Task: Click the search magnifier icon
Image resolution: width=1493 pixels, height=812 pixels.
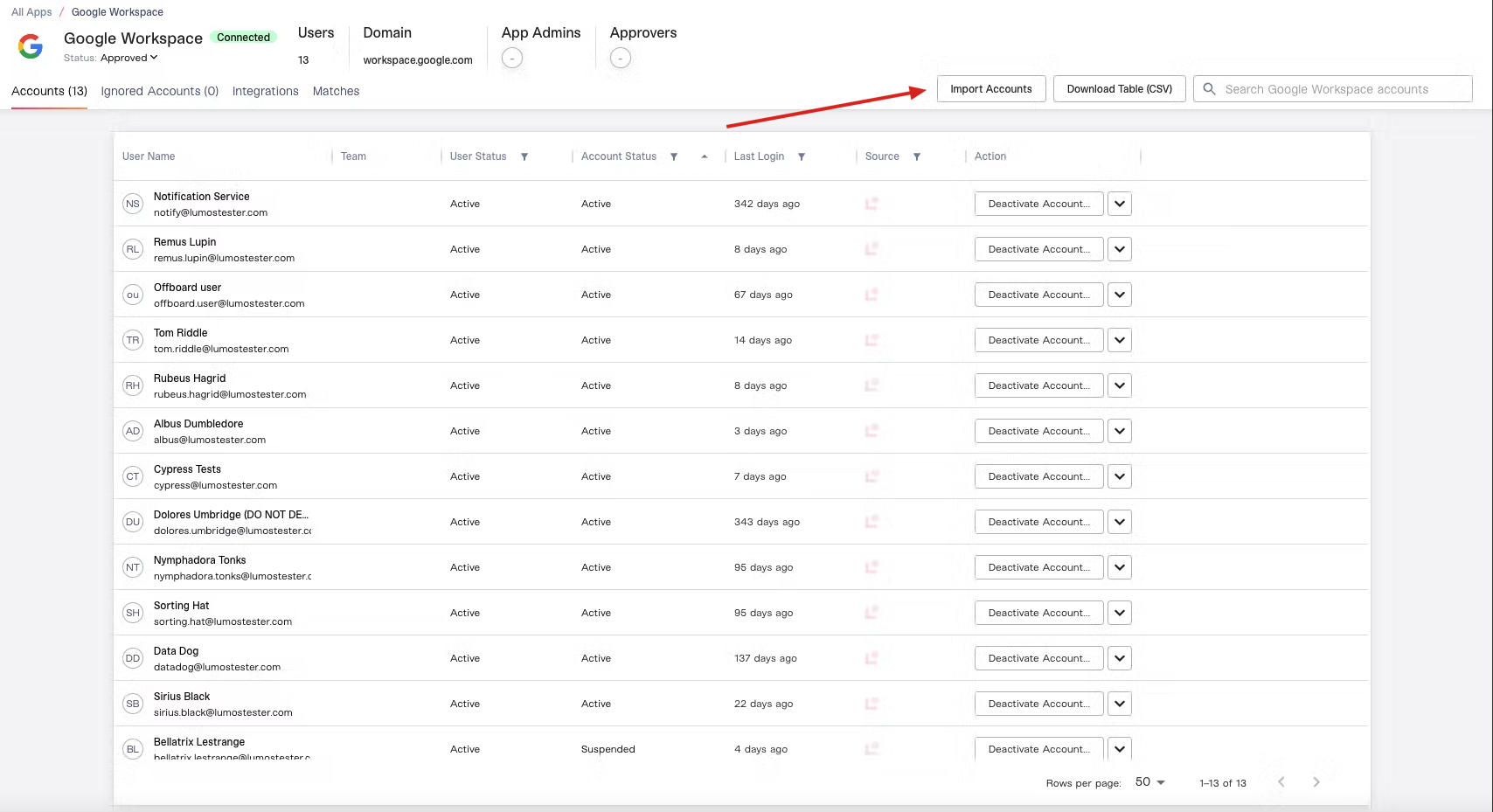Action: pos(1210,89)
